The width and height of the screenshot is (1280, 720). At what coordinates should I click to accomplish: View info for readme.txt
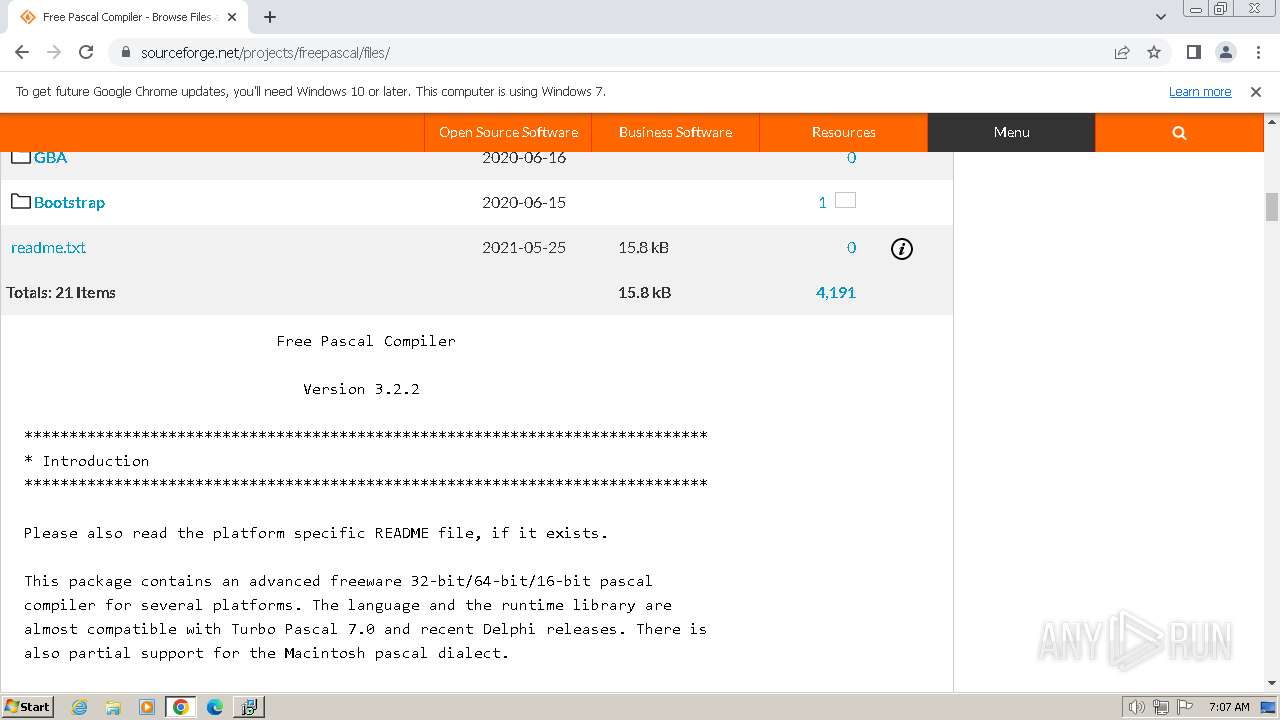[901, 249]
